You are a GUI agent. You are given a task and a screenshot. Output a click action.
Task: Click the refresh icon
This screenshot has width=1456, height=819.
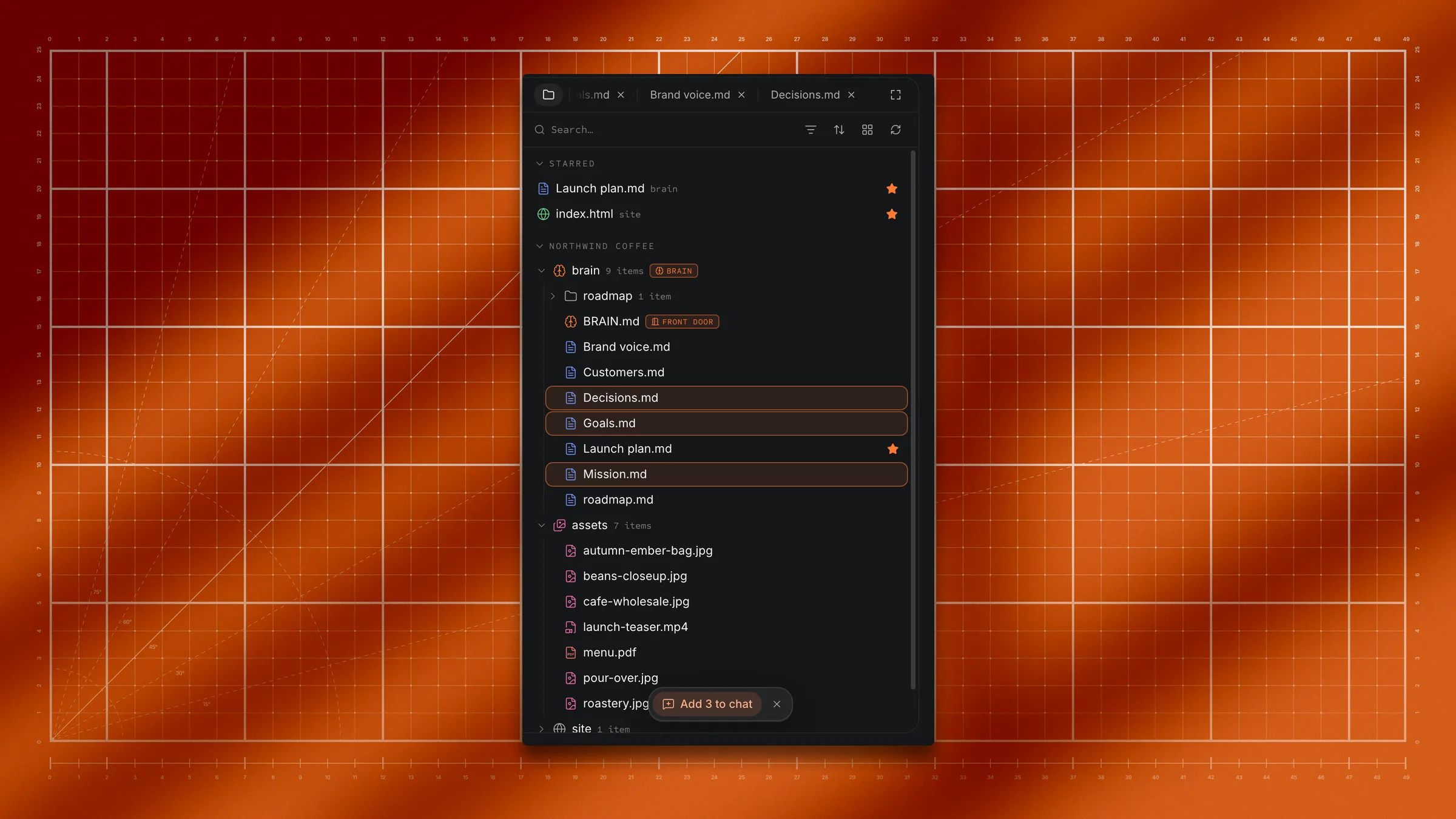pos(895,130)
